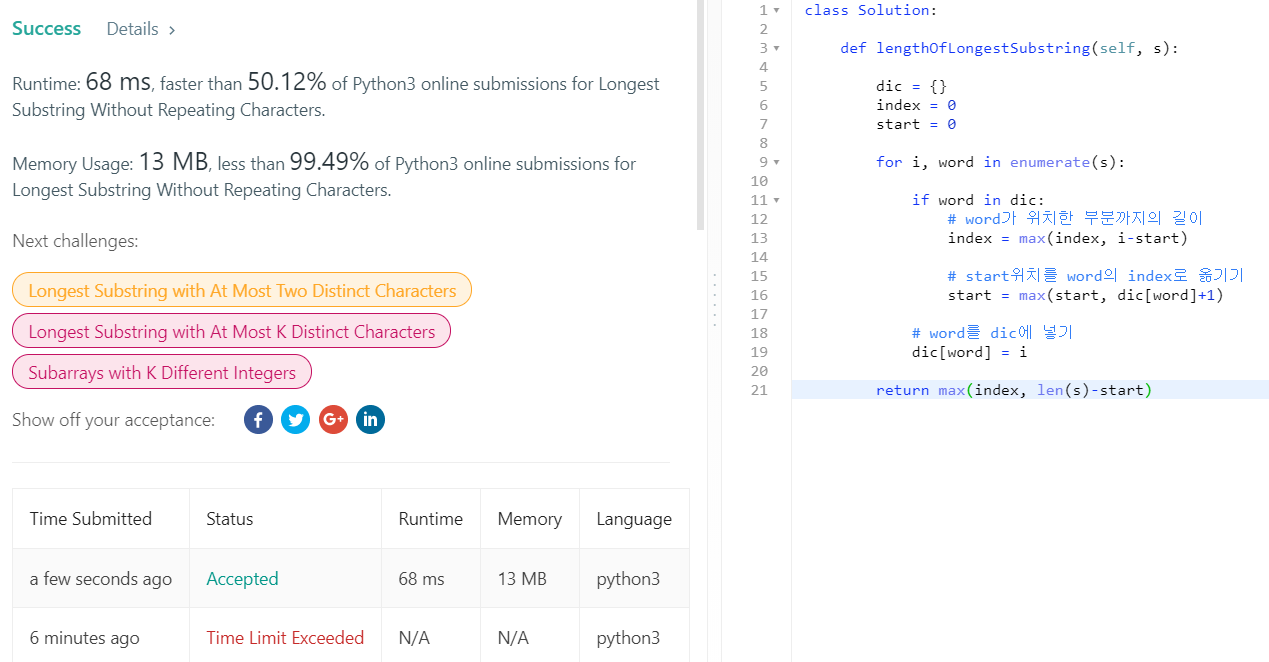Image resolution: width=1269 pixels, height=662 pixels.
Task: Click code line 'start = 0'
Action: [916, 124]
